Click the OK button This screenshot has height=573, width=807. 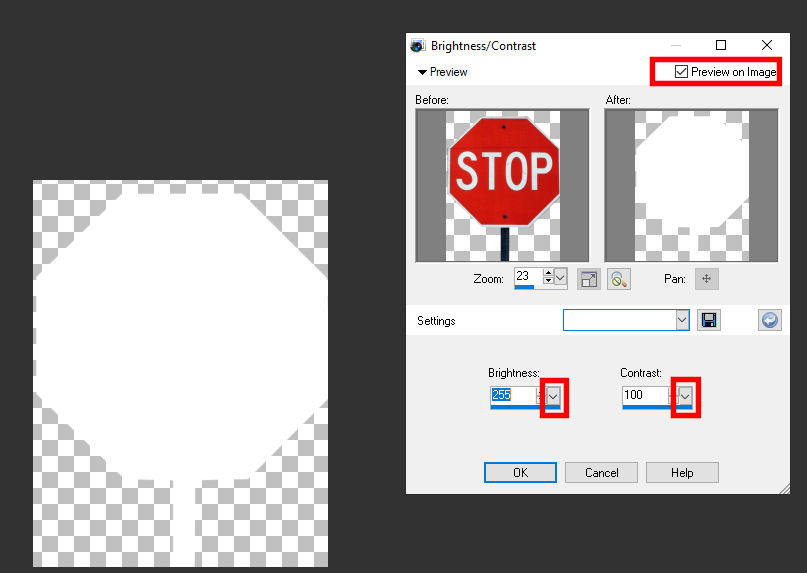tap(520, 473)
